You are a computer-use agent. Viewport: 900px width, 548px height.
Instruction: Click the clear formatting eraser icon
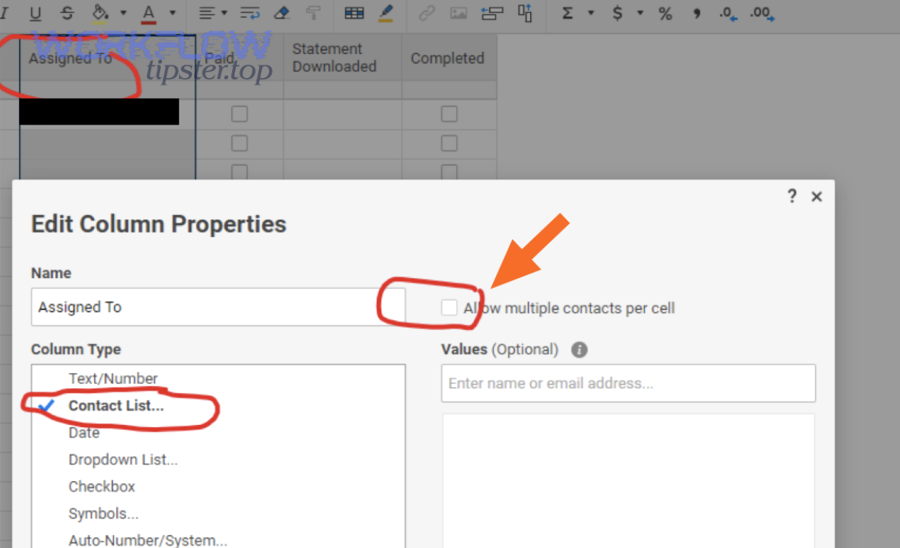pos(282,13)
